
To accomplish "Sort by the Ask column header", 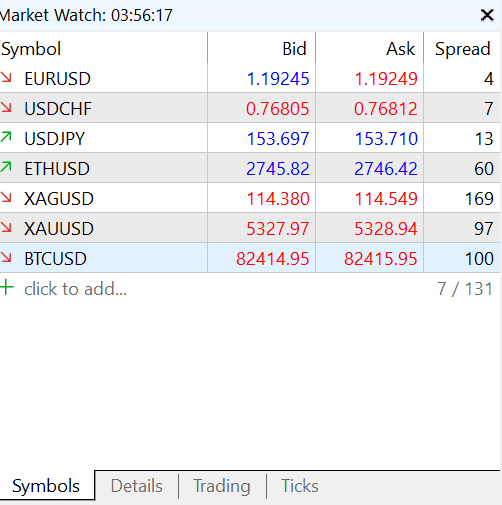I will [370, 49].
